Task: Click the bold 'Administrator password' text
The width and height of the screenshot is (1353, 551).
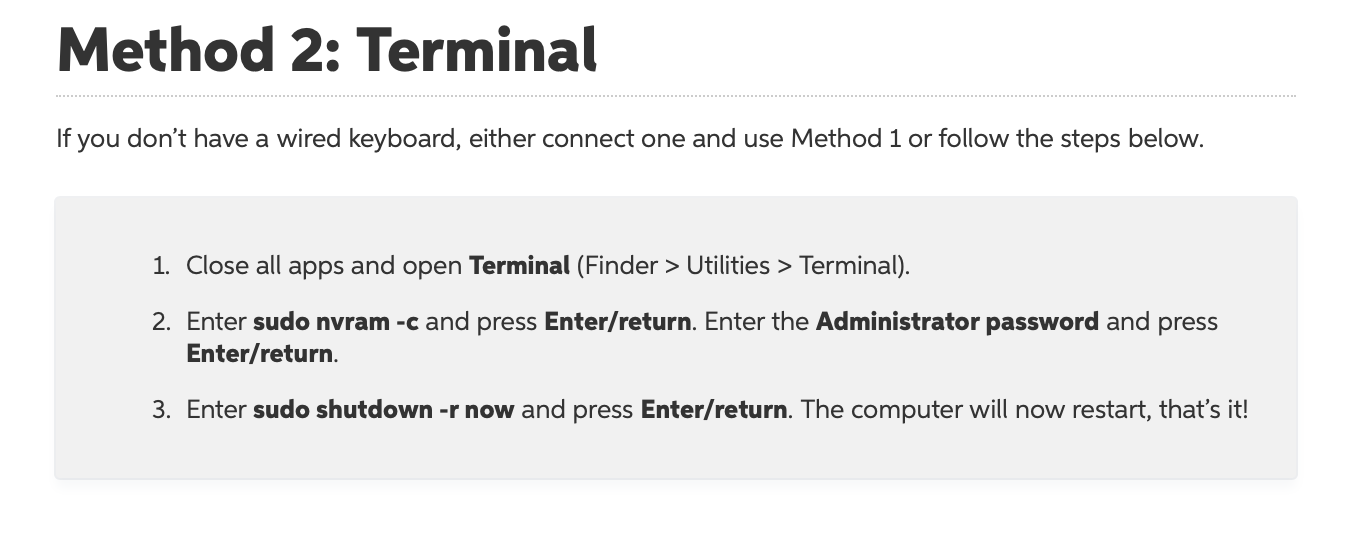Action: [x=958, y=322]
